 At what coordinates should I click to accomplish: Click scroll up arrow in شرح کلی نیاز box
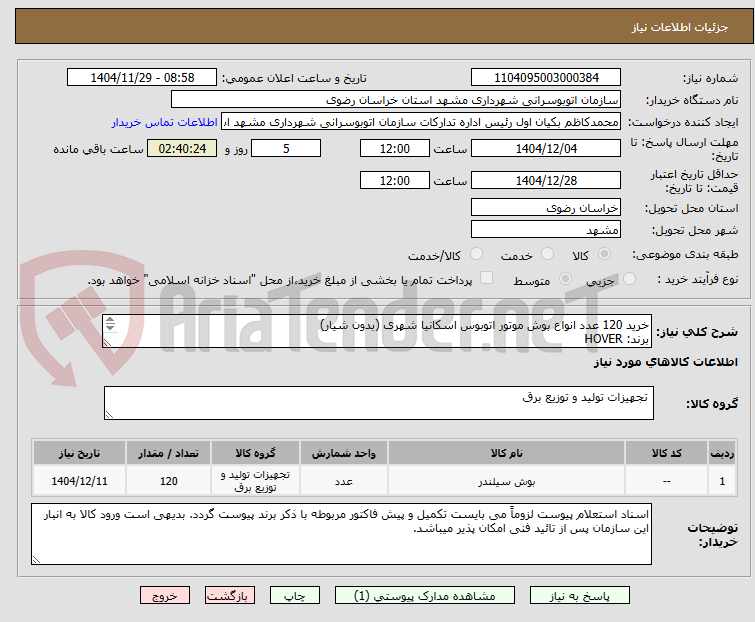pyautogui.click(x=110, y=320)
